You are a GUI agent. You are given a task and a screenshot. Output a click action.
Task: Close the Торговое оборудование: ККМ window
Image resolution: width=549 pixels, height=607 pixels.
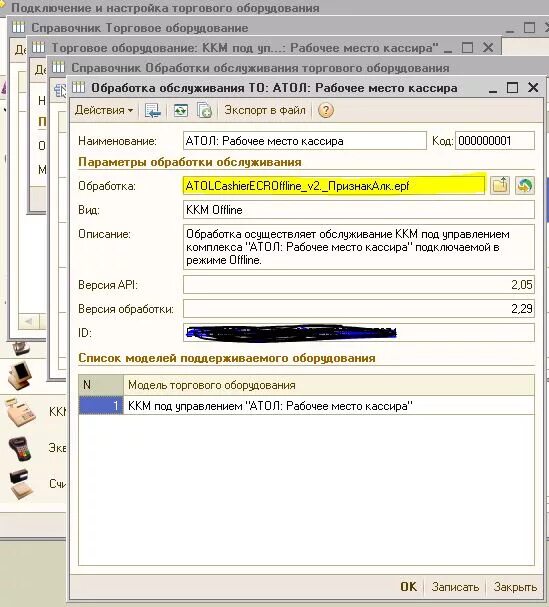coord(488,48)
